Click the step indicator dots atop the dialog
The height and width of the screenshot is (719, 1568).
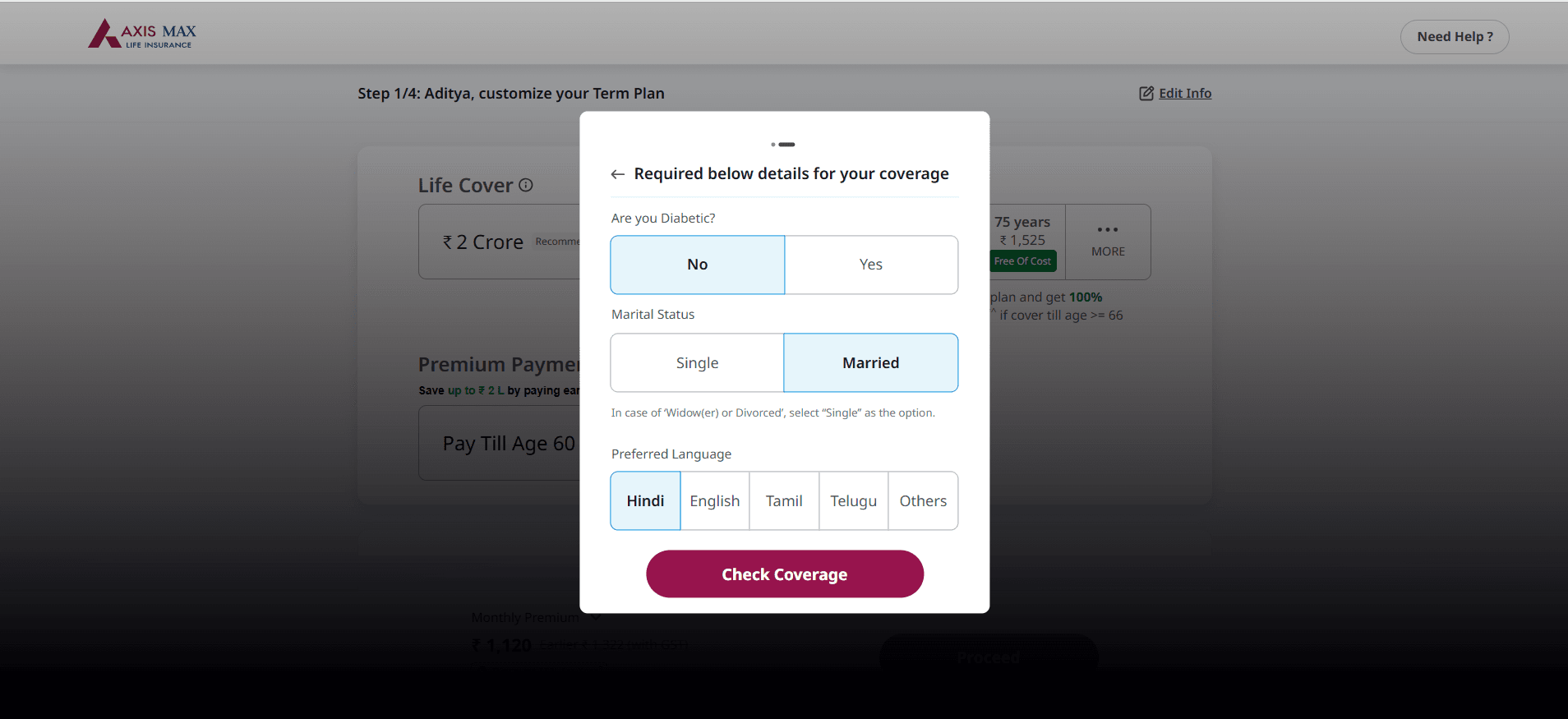coord(783,145)
